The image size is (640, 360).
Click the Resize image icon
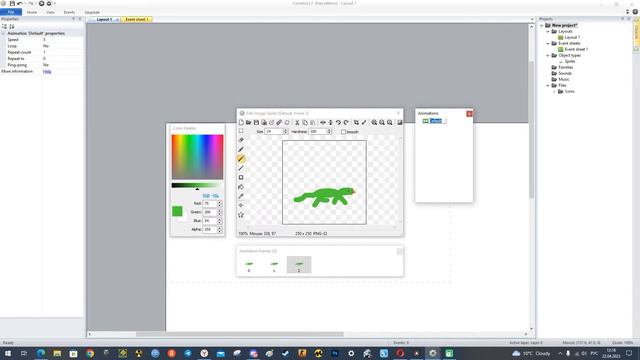point(364,122)
